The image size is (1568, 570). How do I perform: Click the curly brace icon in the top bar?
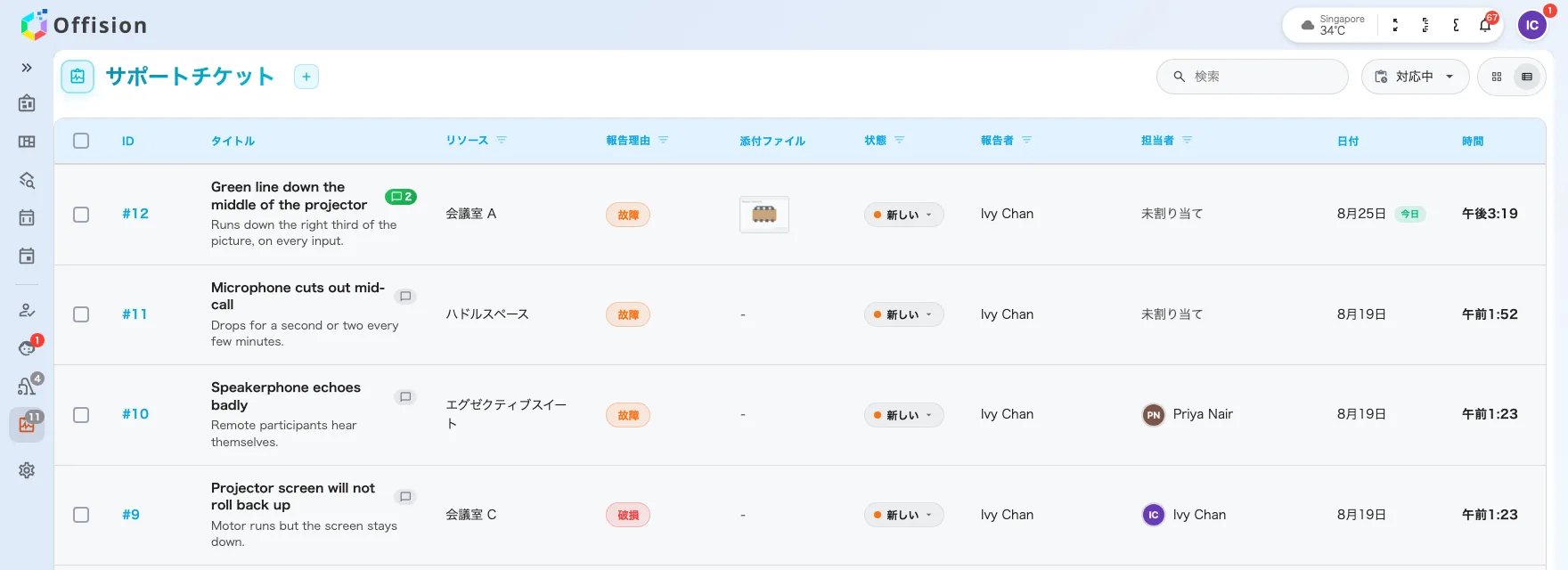coord(1456,25)
